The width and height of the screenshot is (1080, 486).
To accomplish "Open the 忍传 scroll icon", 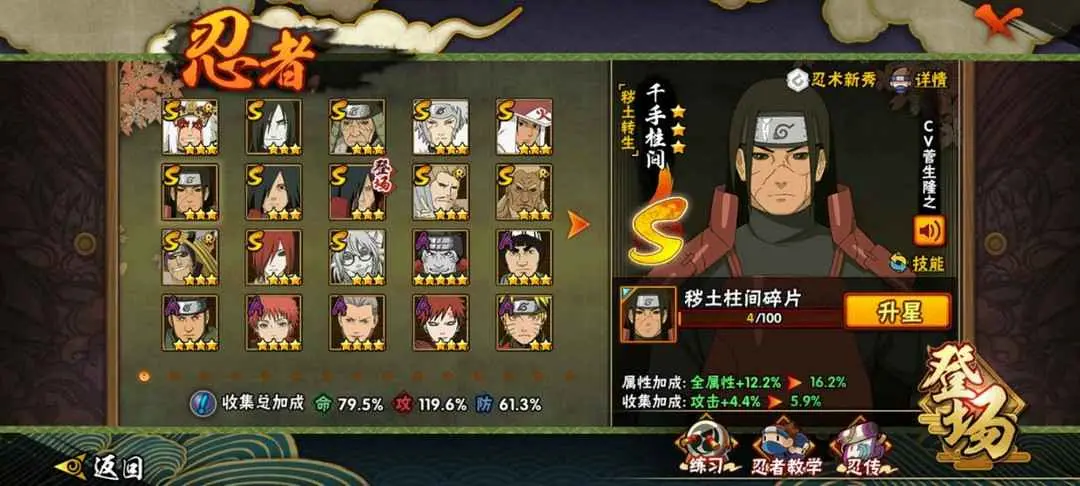I will (863, 447).
